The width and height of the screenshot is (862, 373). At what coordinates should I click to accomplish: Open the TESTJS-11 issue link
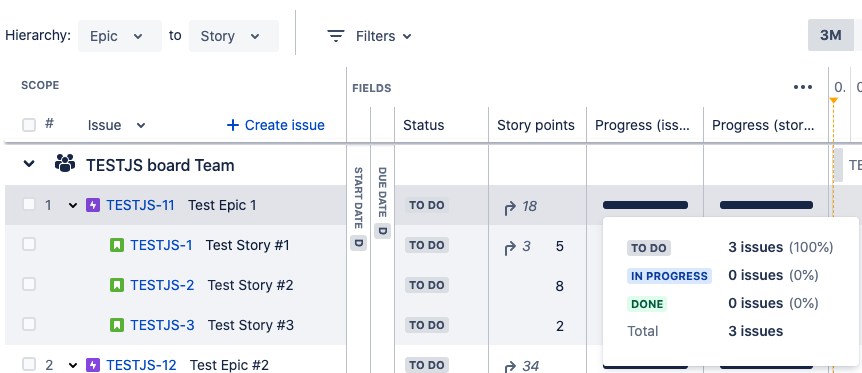pos(140,205)
